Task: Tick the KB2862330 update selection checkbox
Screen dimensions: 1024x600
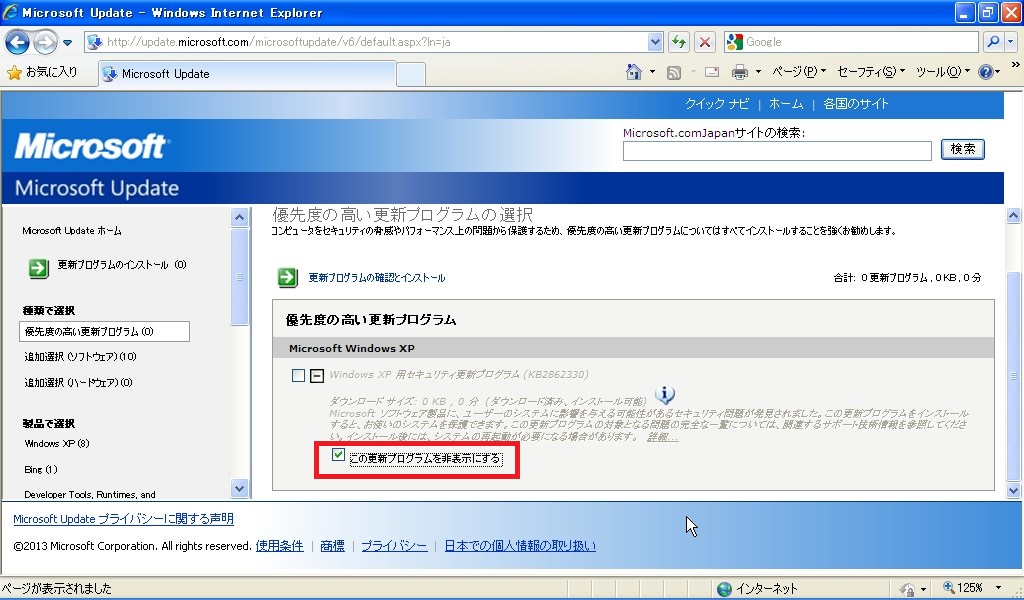Action: coord(298,376)
